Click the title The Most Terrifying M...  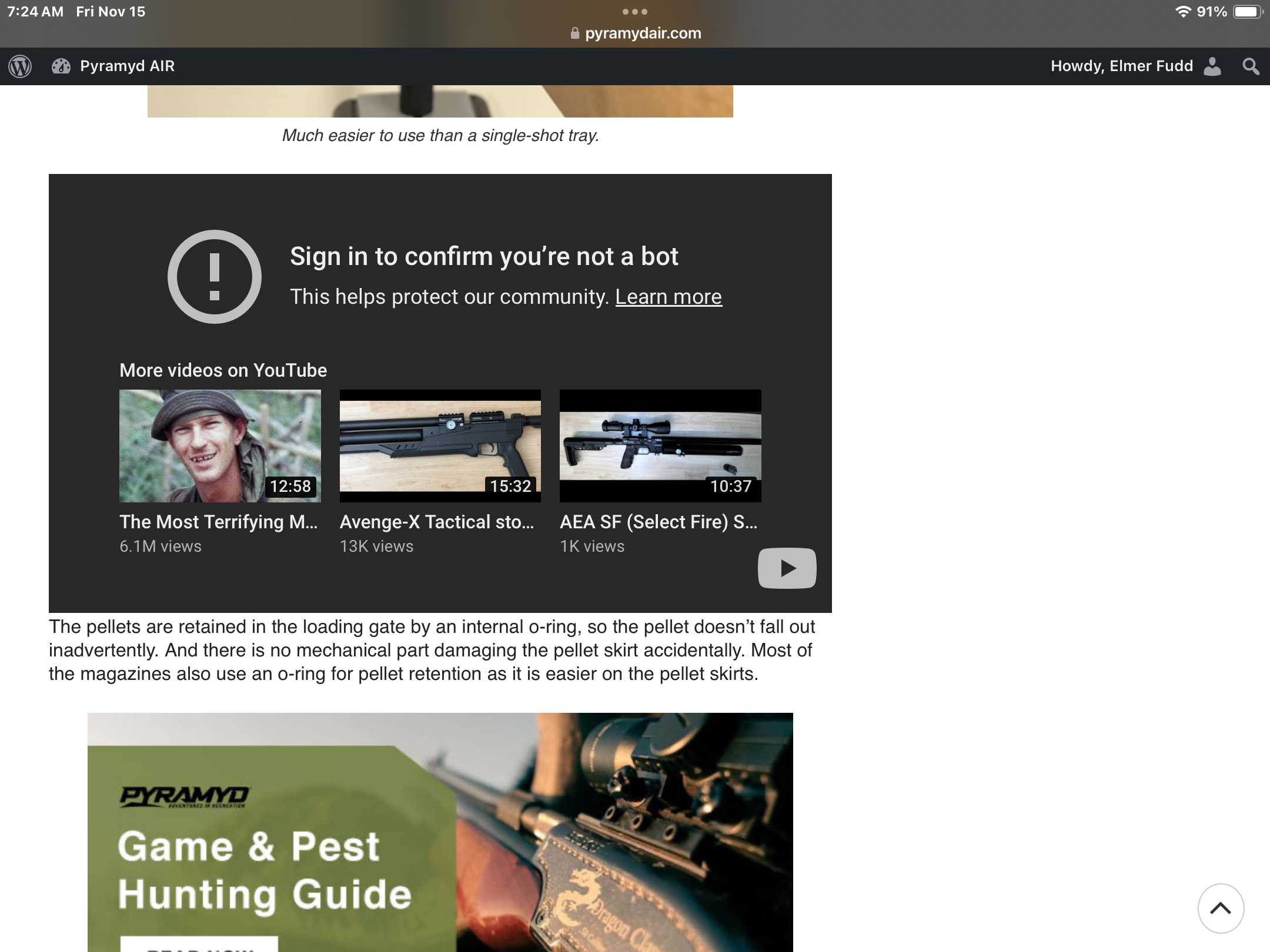(219, 522)
